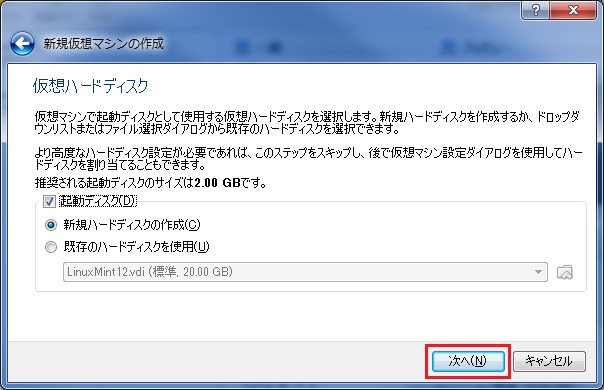Open the LinuxMint12.vdi disk dropdown
Screen dimensions: 604x390
pyautogui.click(x=305, y=272)
